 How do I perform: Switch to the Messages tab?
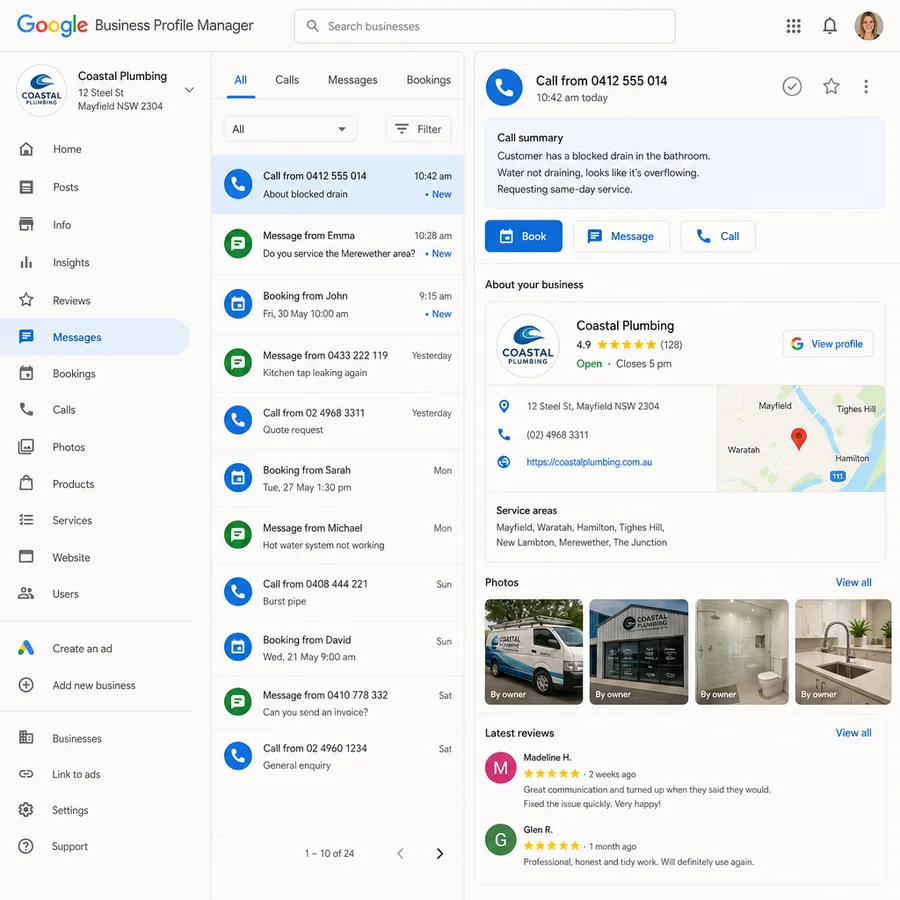(x=352, y=80)
